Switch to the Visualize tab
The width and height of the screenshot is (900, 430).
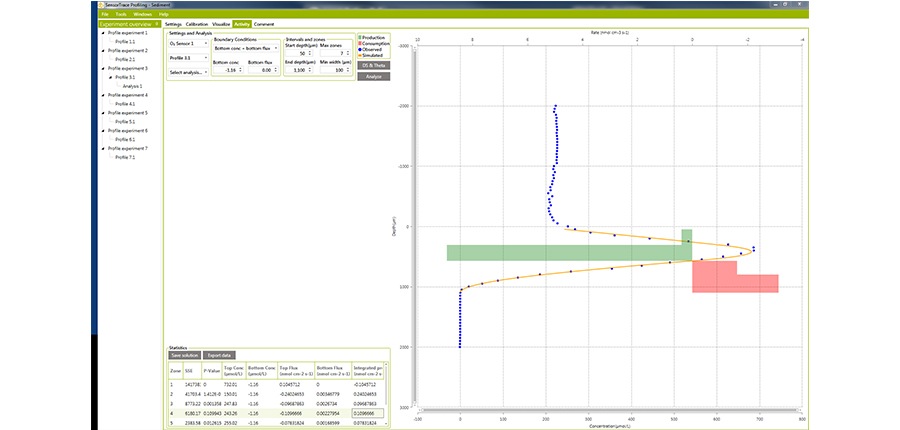221,24
